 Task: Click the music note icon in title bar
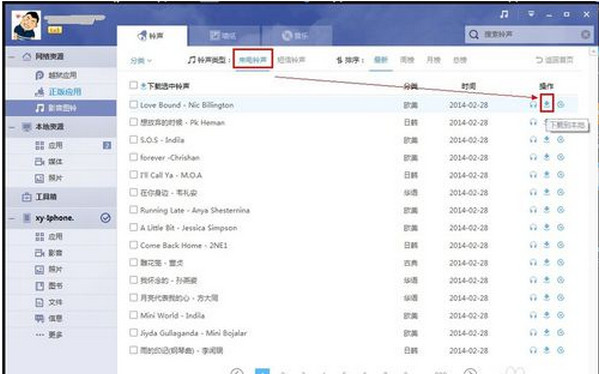click(x=504, y=15)
